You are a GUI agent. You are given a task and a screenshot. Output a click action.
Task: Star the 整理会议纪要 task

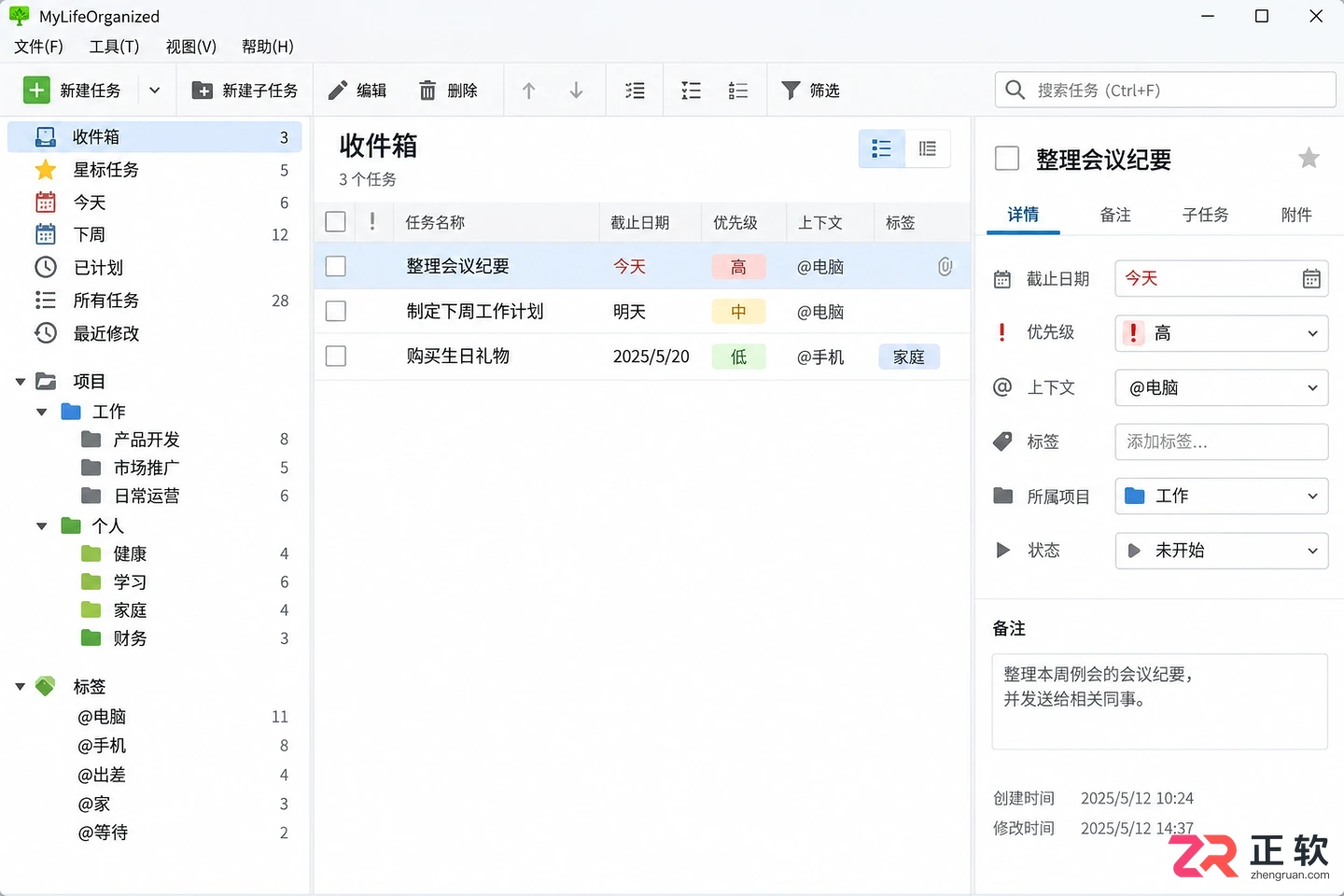click(x=1309, y=159)
